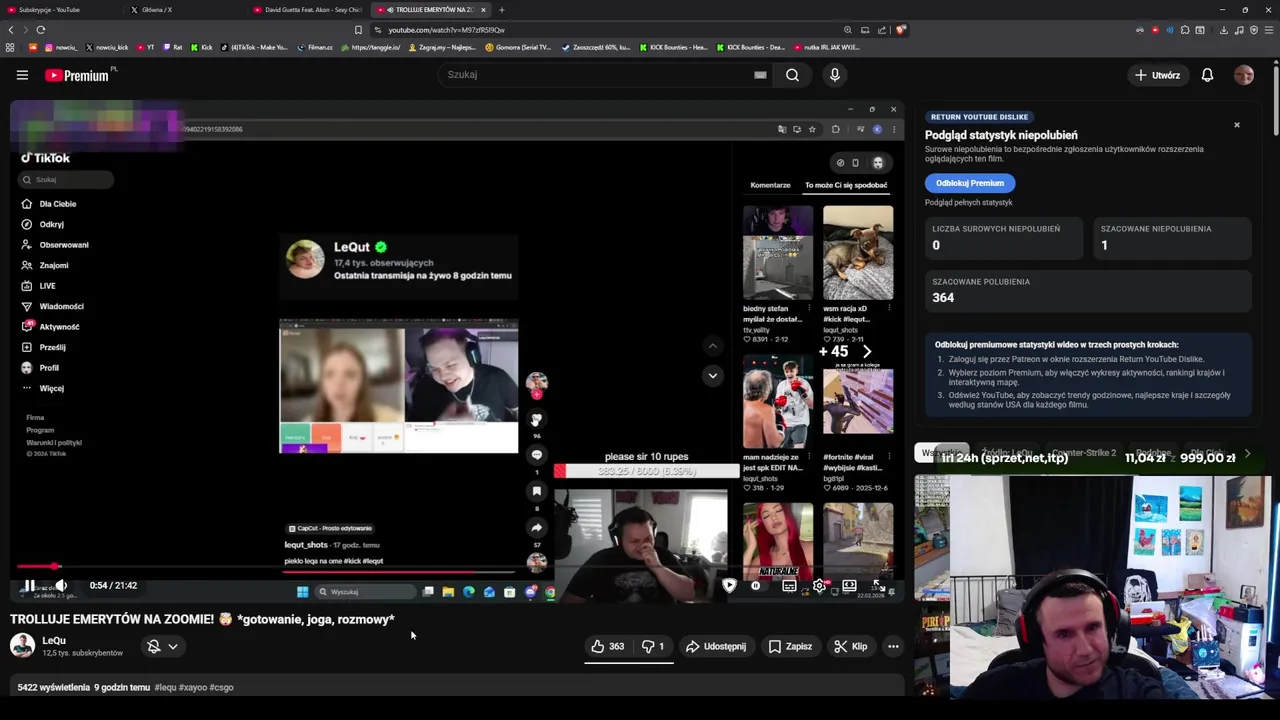The height and width of the screenshot is (720, 1280).
Task: Open the apps grid at bookmarks bar start
Action: click(10, 47)
